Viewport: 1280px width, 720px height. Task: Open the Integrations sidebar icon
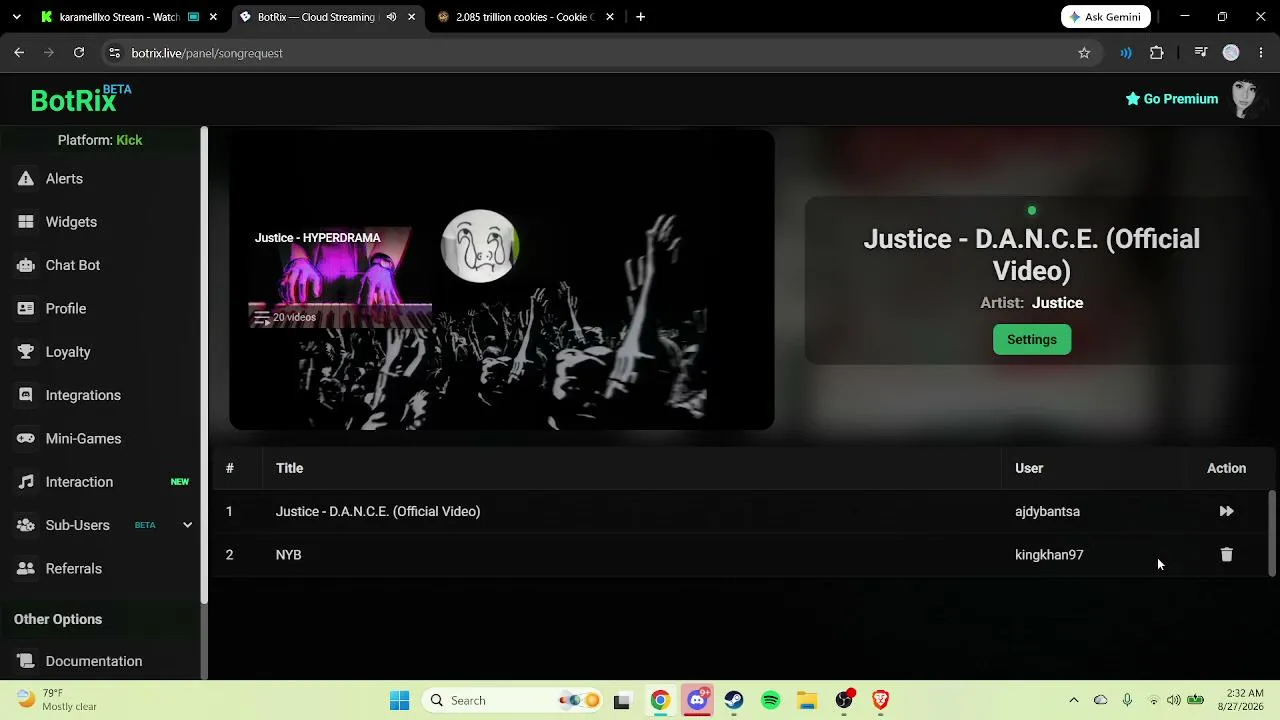[26, 395]
